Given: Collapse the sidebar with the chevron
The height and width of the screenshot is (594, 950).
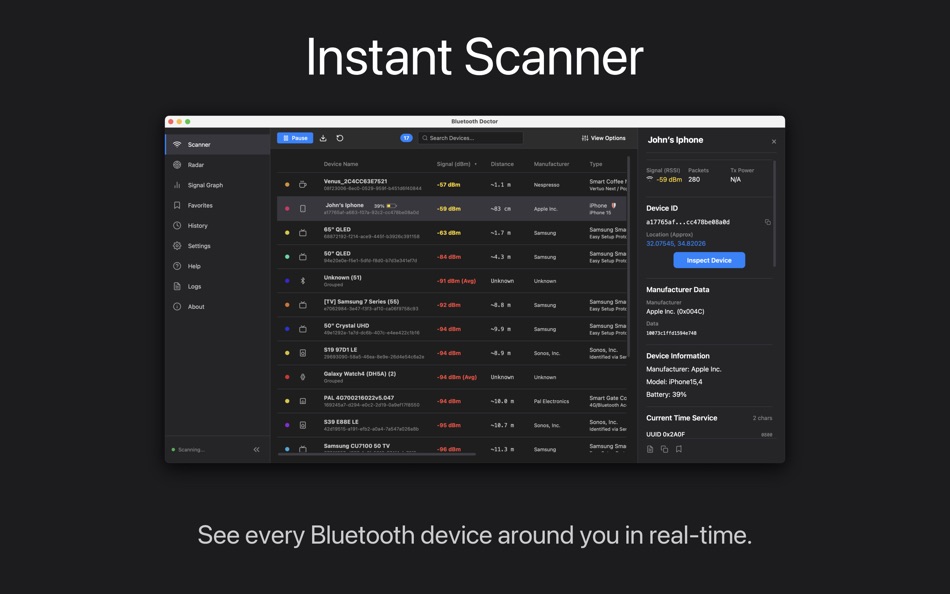Looking at the screenshot, I should click(256, 449).
